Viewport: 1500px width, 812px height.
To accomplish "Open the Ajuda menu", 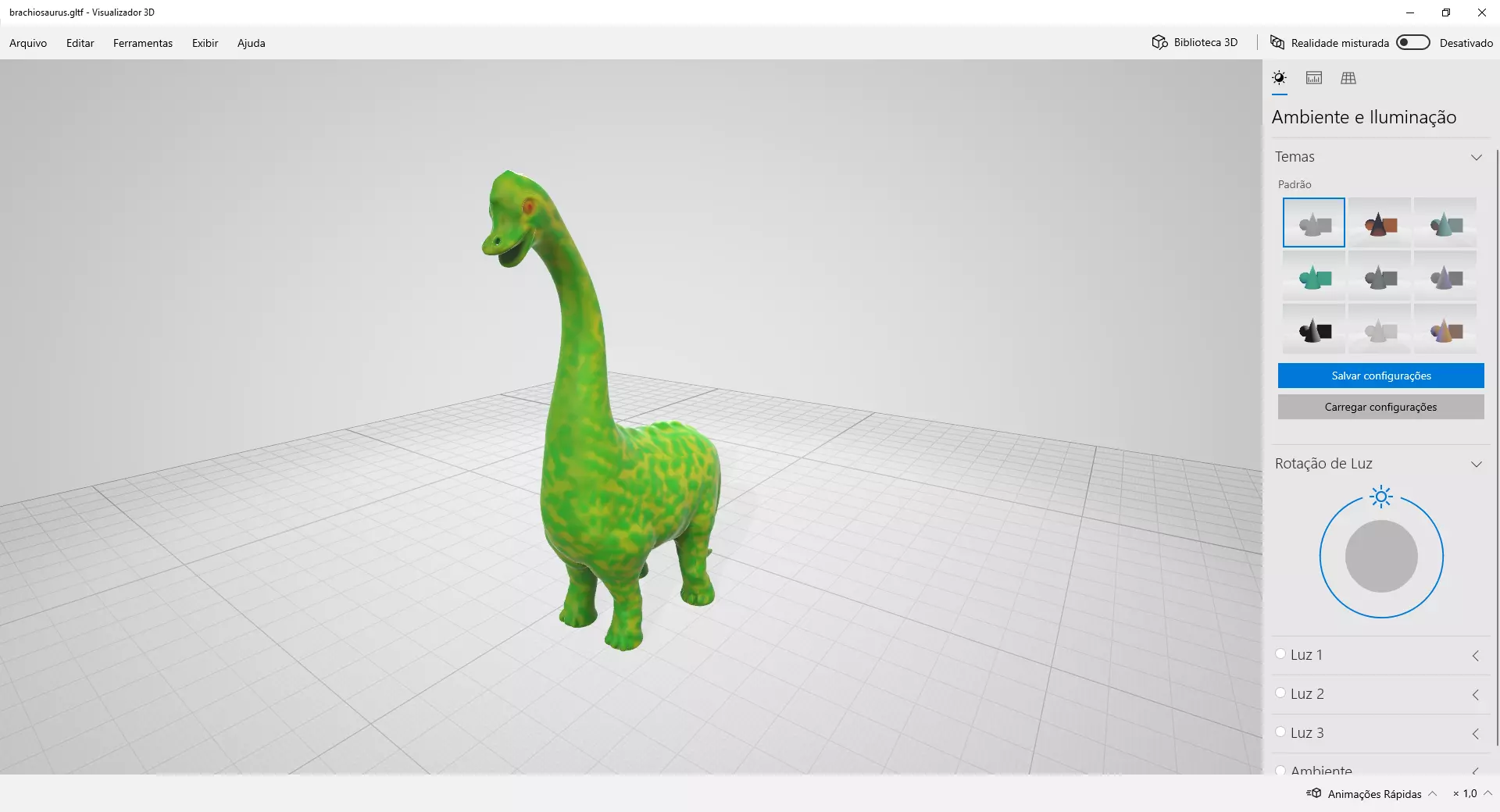I will pyautogui.click(x=252, y=43).
